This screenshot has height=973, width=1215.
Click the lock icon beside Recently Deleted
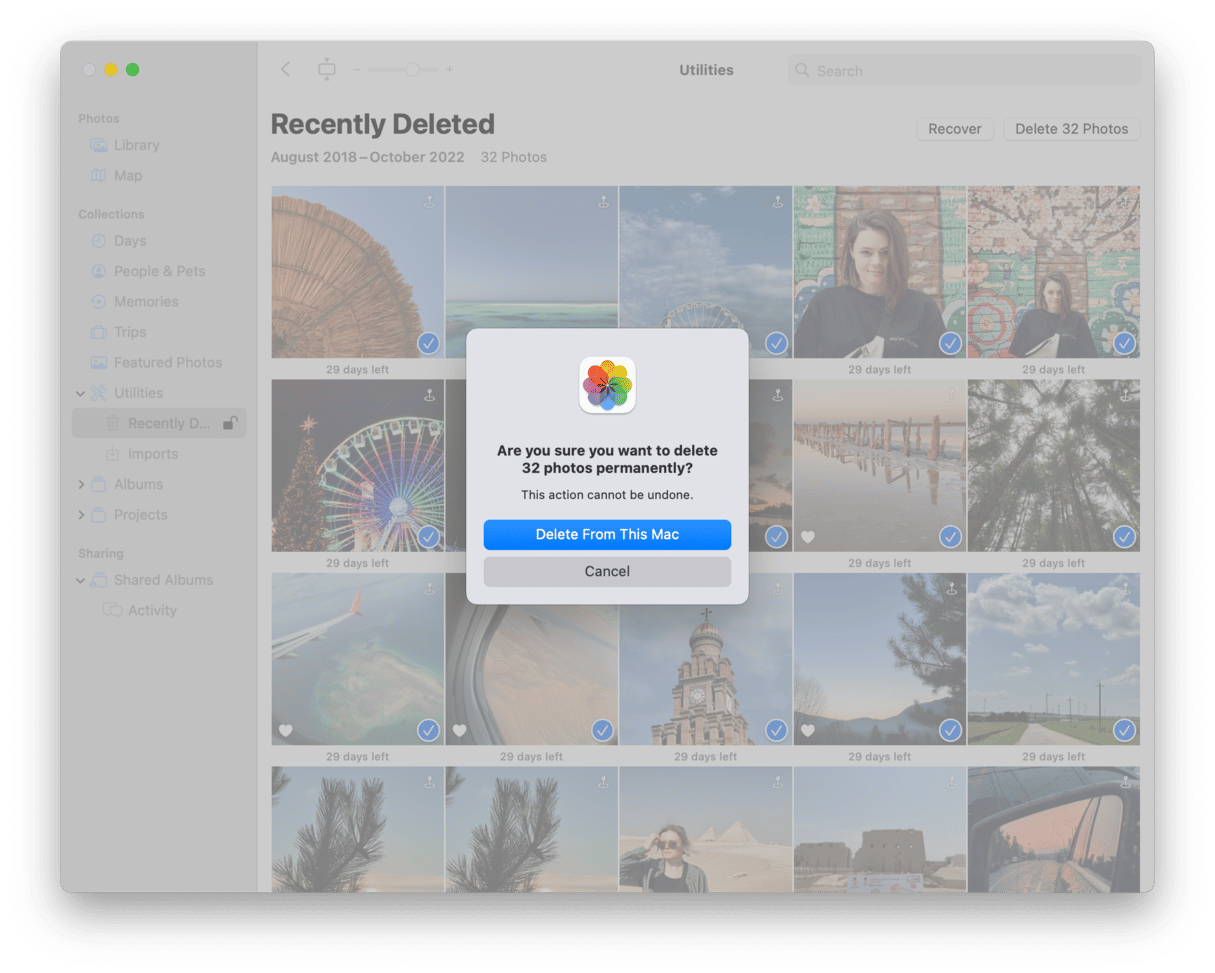pos(229,423)
